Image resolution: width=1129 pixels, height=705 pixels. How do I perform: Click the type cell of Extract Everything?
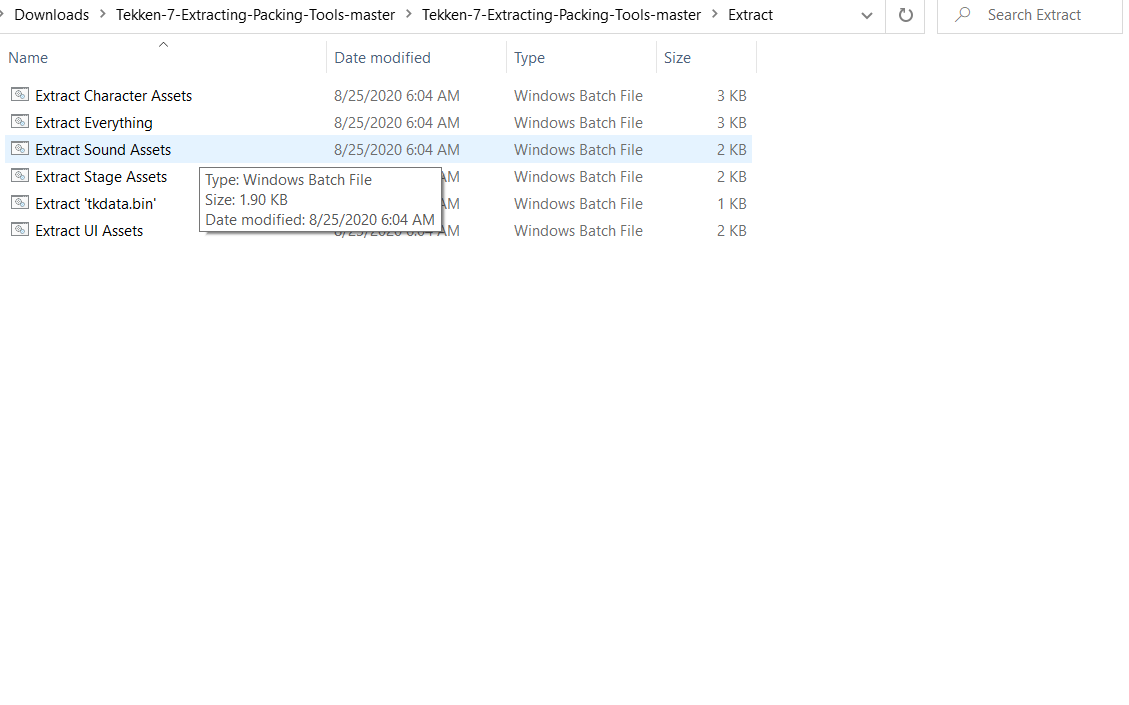pos(578,122)
